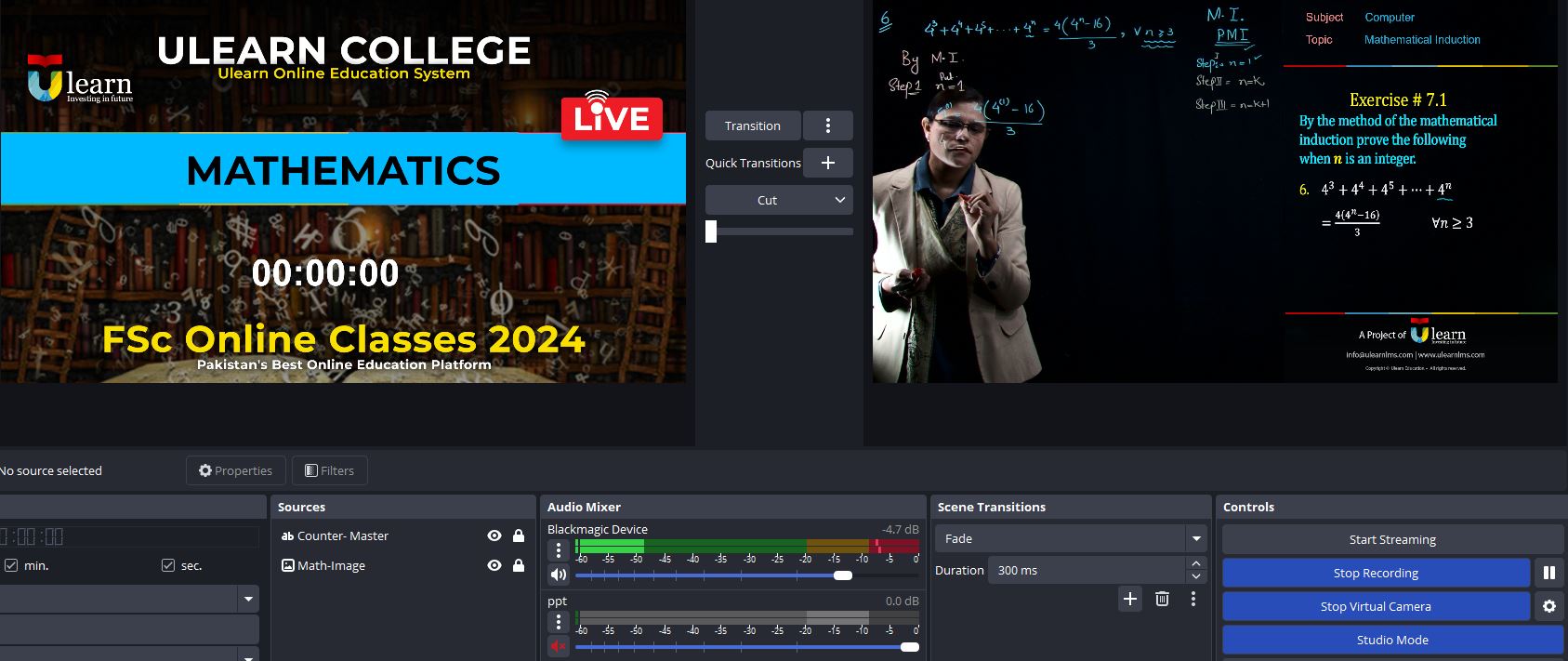Click the text source icon of Counter- Master
This screenshot has width=1568, height=661.
(x=288, y=535)
